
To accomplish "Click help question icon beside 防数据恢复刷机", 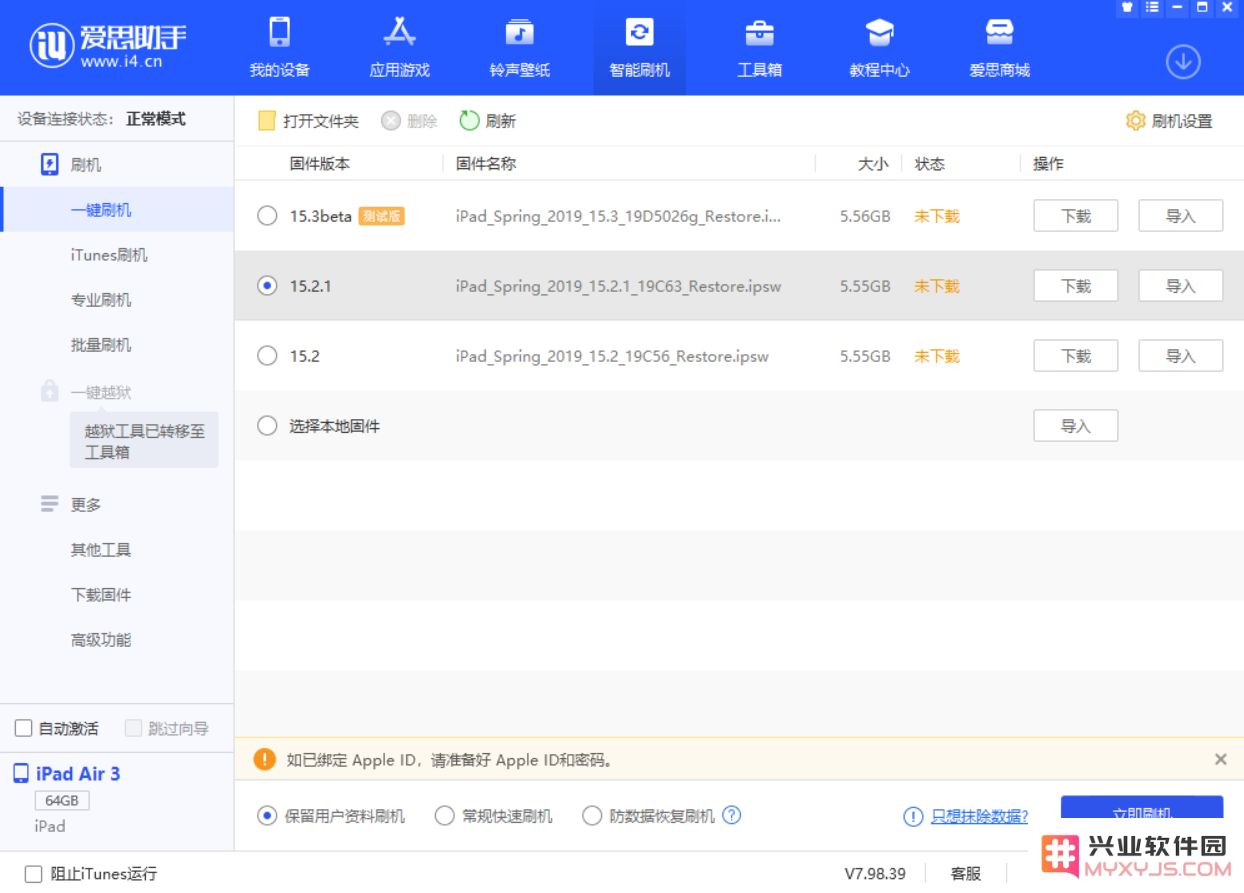I will [x=732, y=815].
